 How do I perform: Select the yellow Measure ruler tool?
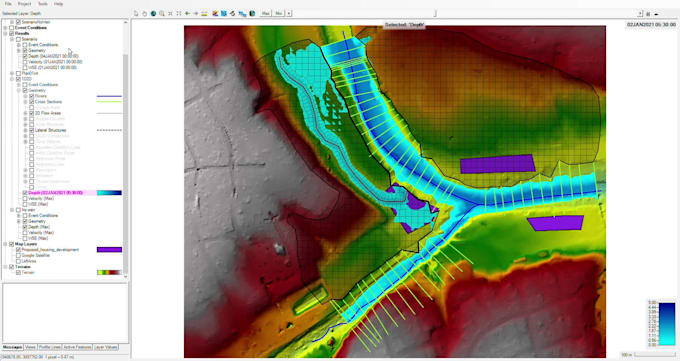204,13
